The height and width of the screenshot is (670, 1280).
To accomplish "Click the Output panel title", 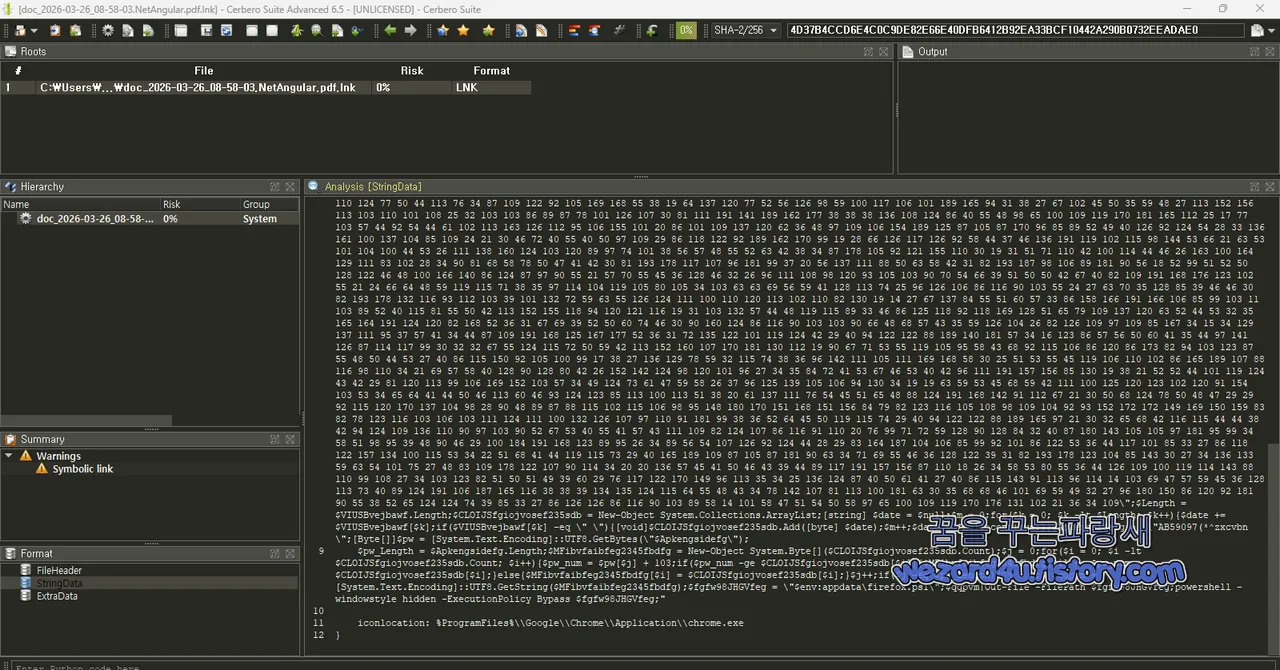I will coord(932,52).
